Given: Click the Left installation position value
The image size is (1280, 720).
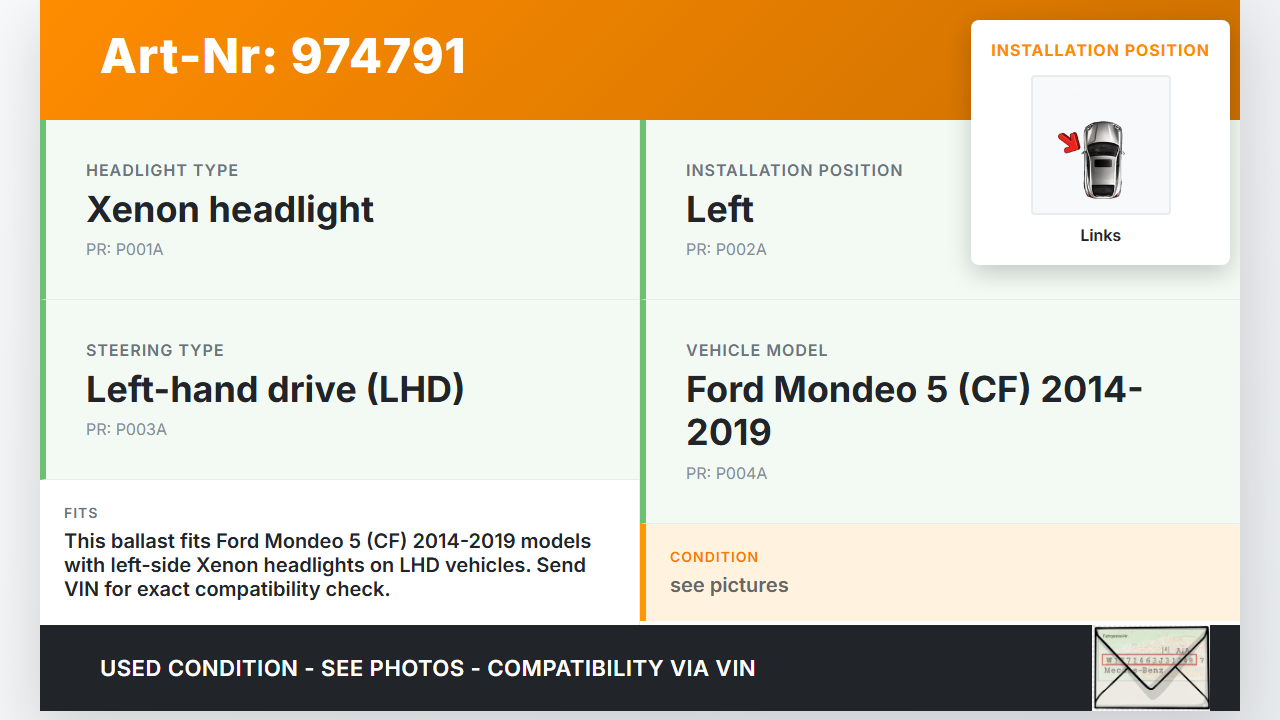Looking at the screenshot, I should pyautogui.click(x=719, y=209).
